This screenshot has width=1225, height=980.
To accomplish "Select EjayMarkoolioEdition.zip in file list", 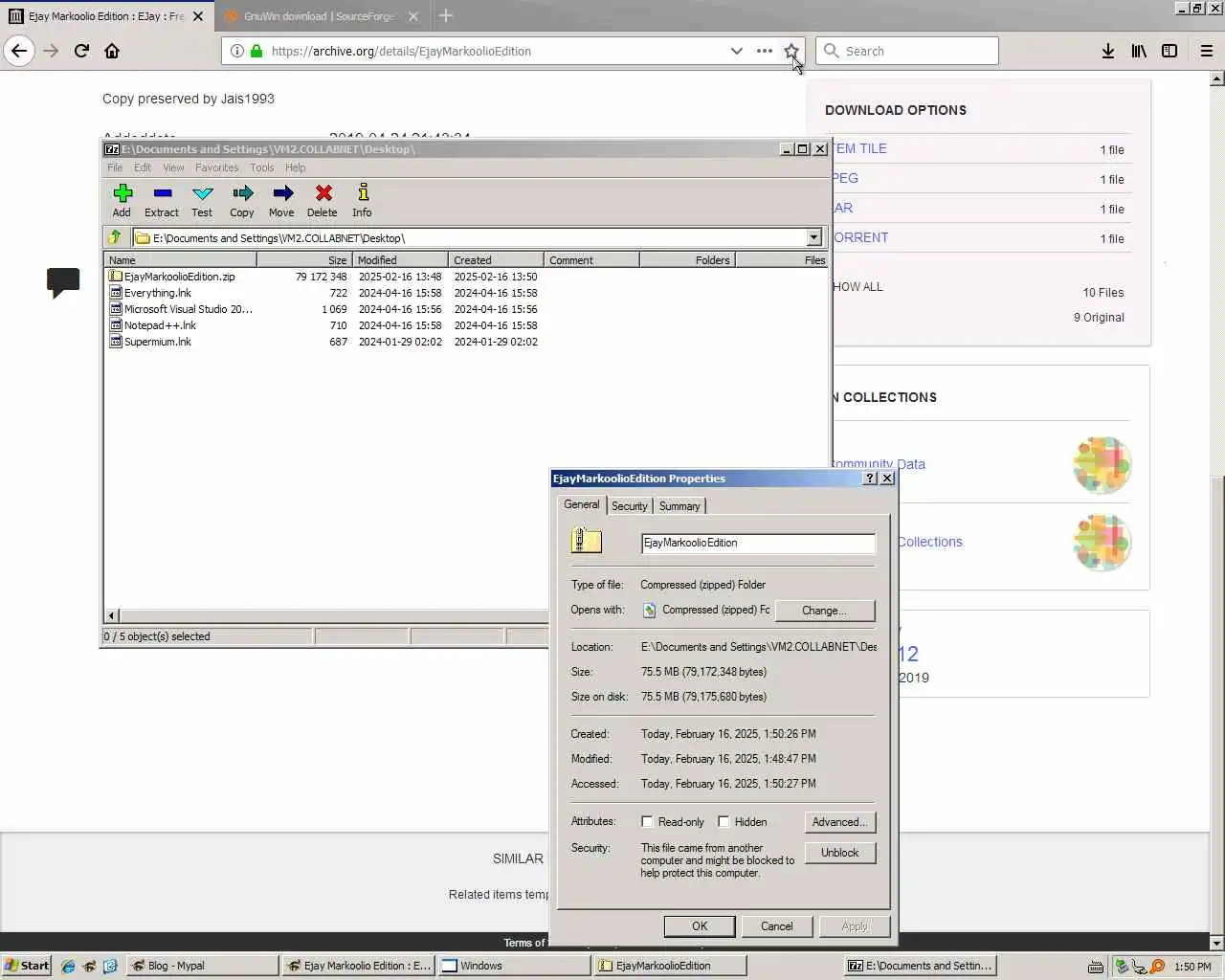I will tap(179, 277).
